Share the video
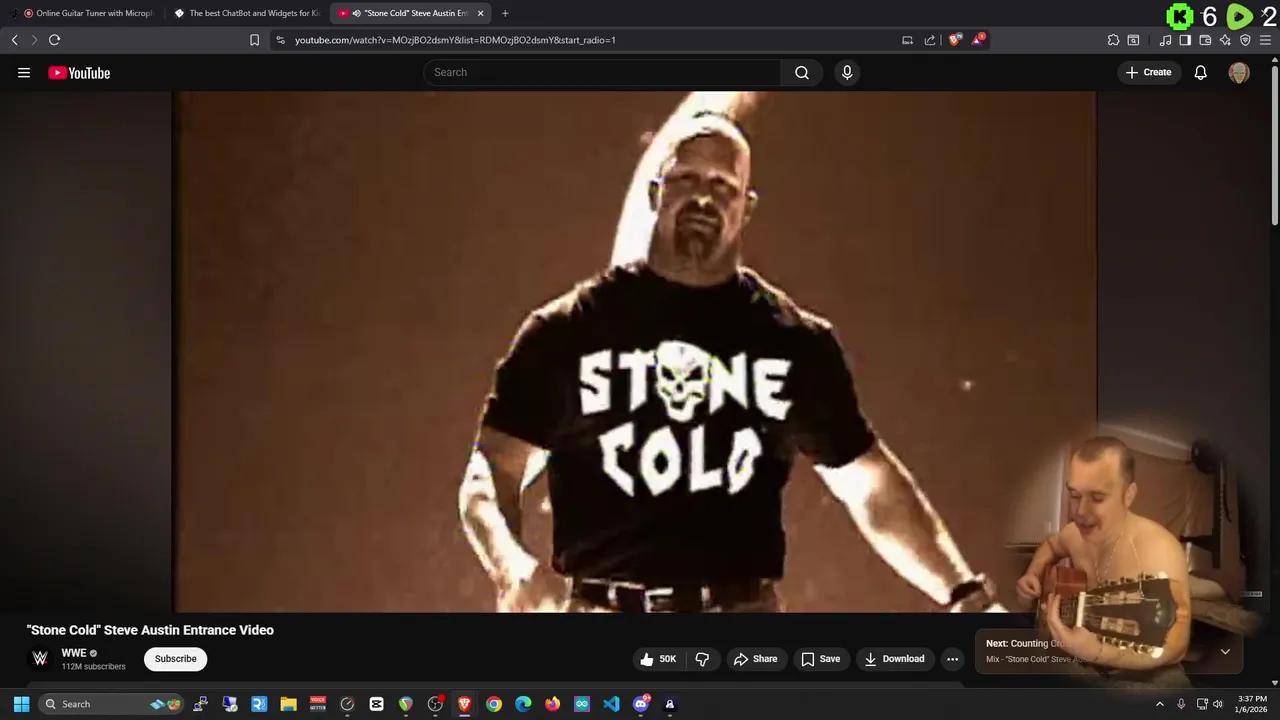This screenshot has height=720, width=1280. pyautogui.click(x=755, y=659)
